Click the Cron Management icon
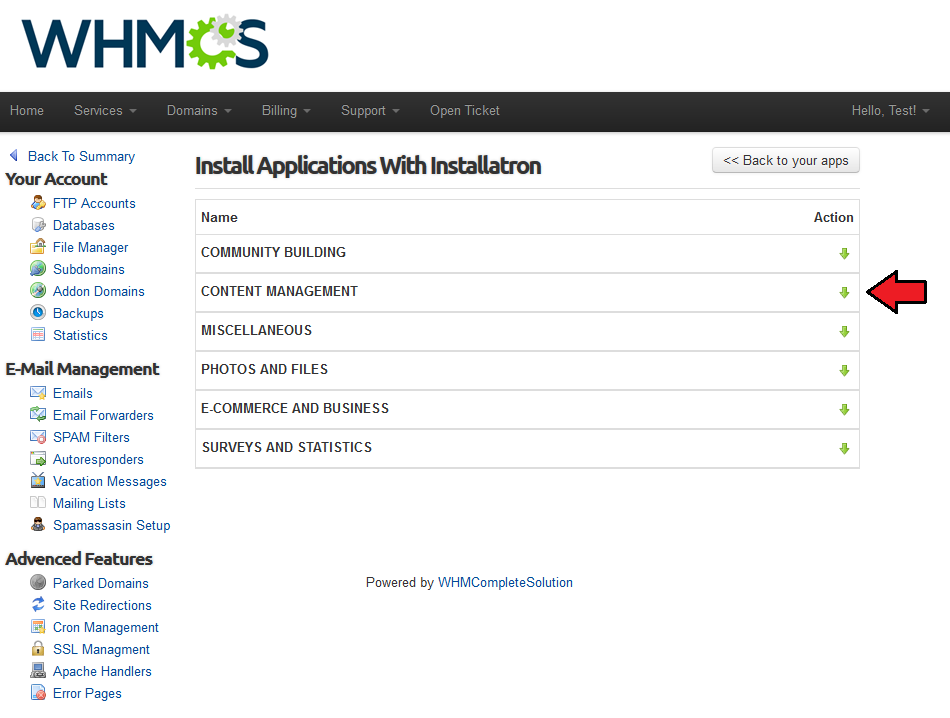Screen dimensions: 950x718 click(x=38, y=627)
